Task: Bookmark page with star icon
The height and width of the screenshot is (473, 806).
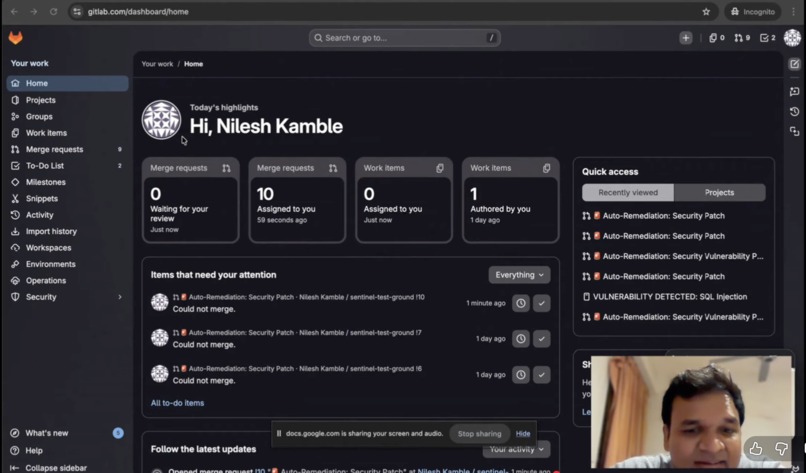Action: click(x=706, y=11)
